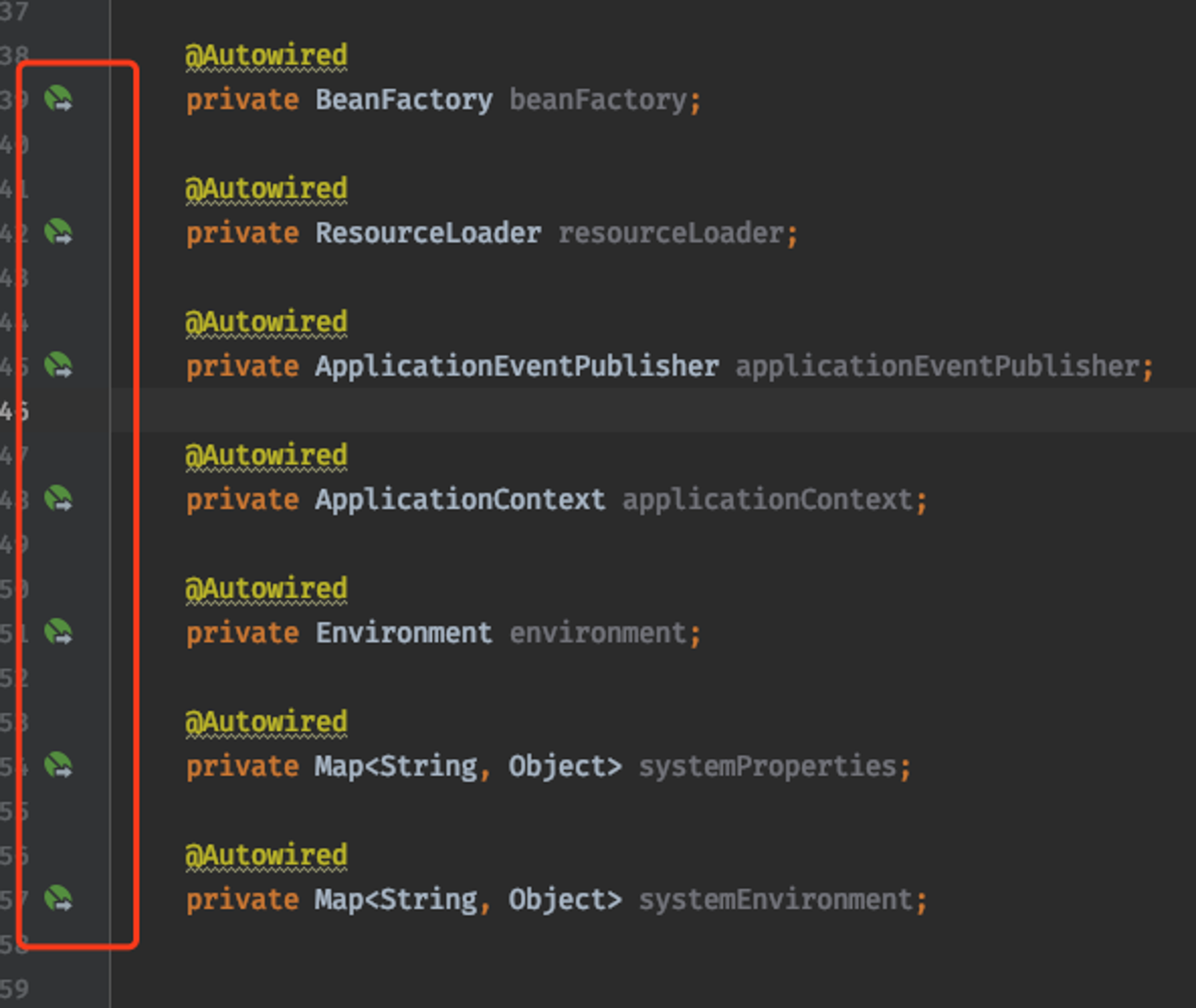Viewport: 1196px width, 1008px height.
Task: Click the ApplicationContext type name
Action: tap(460, 500)
